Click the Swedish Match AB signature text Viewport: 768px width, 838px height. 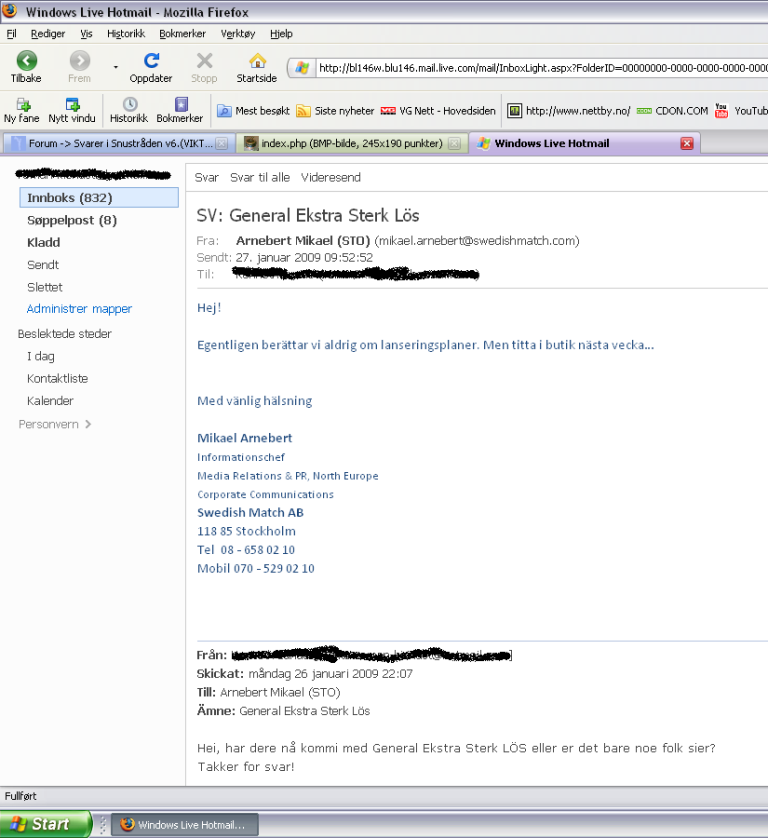click(250, 513)
